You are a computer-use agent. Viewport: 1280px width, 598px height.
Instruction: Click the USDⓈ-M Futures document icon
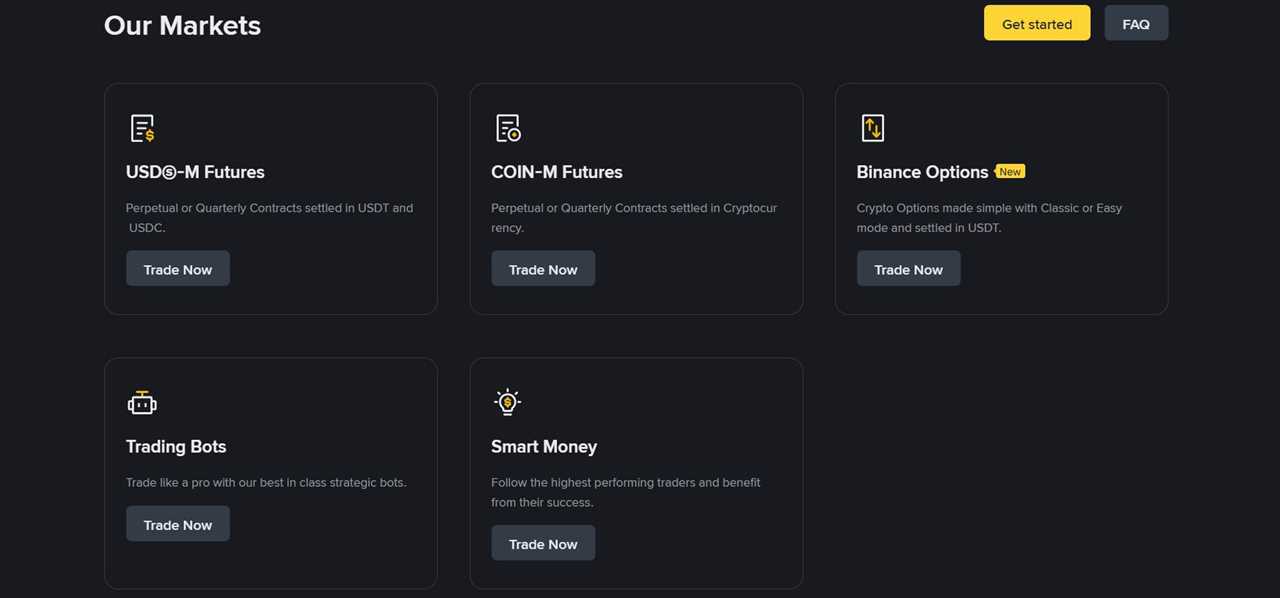click(142, 127)
